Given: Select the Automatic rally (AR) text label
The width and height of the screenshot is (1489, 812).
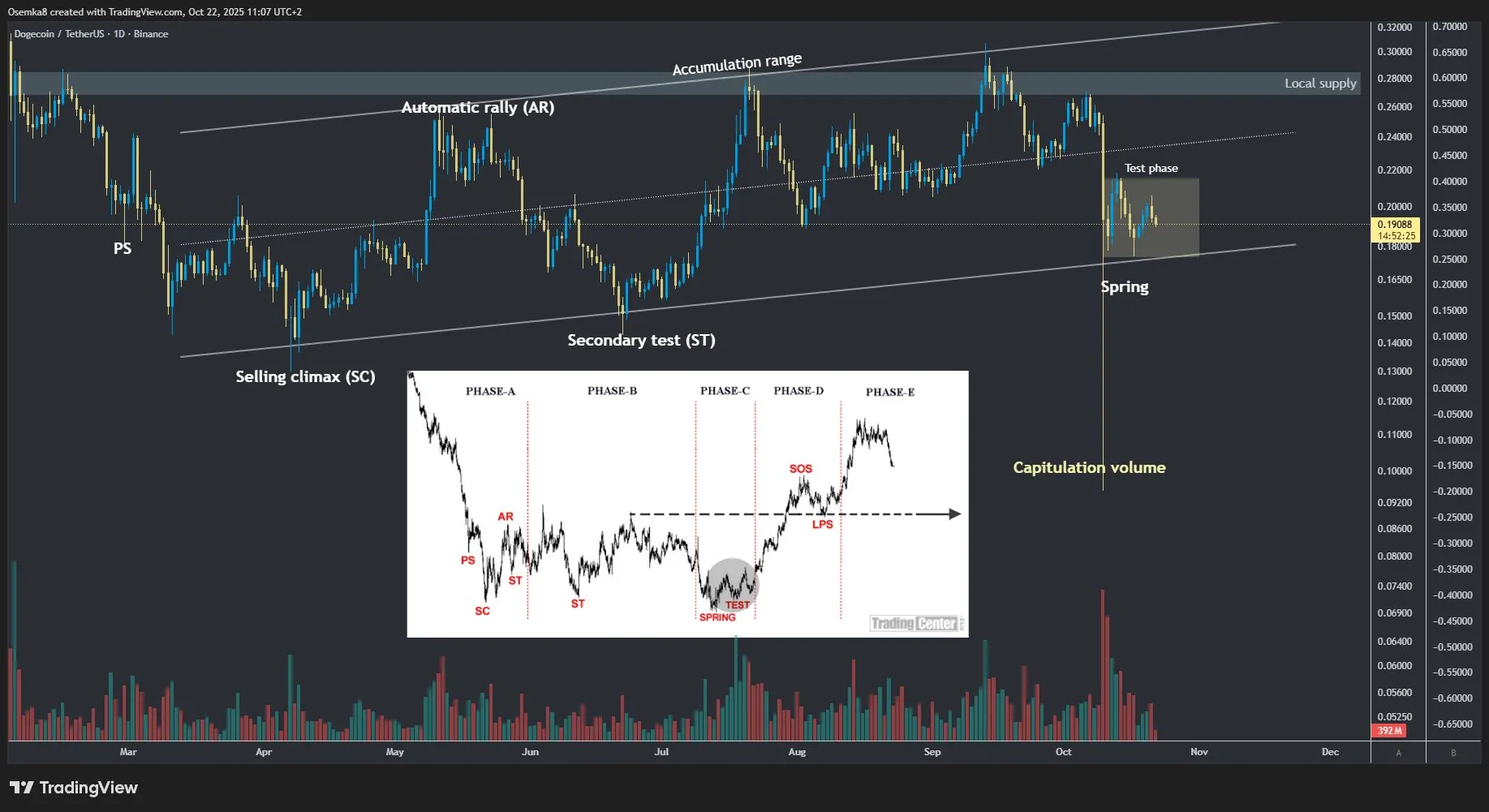Looking at the screenshot, I should pyautogui.click(x=478, y=107).
